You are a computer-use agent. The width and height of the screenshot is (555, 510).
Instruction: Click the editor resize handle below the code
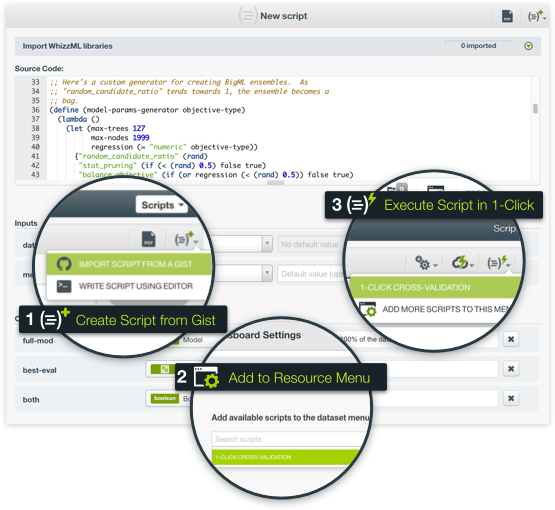pos(275,183)
